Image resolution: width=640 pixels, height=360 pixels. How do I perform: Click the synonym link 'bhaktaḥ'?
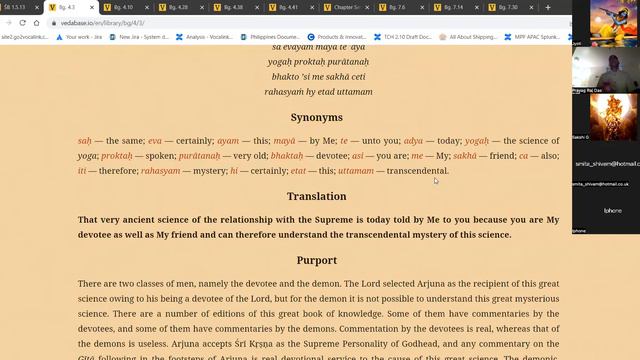[287, 156]
